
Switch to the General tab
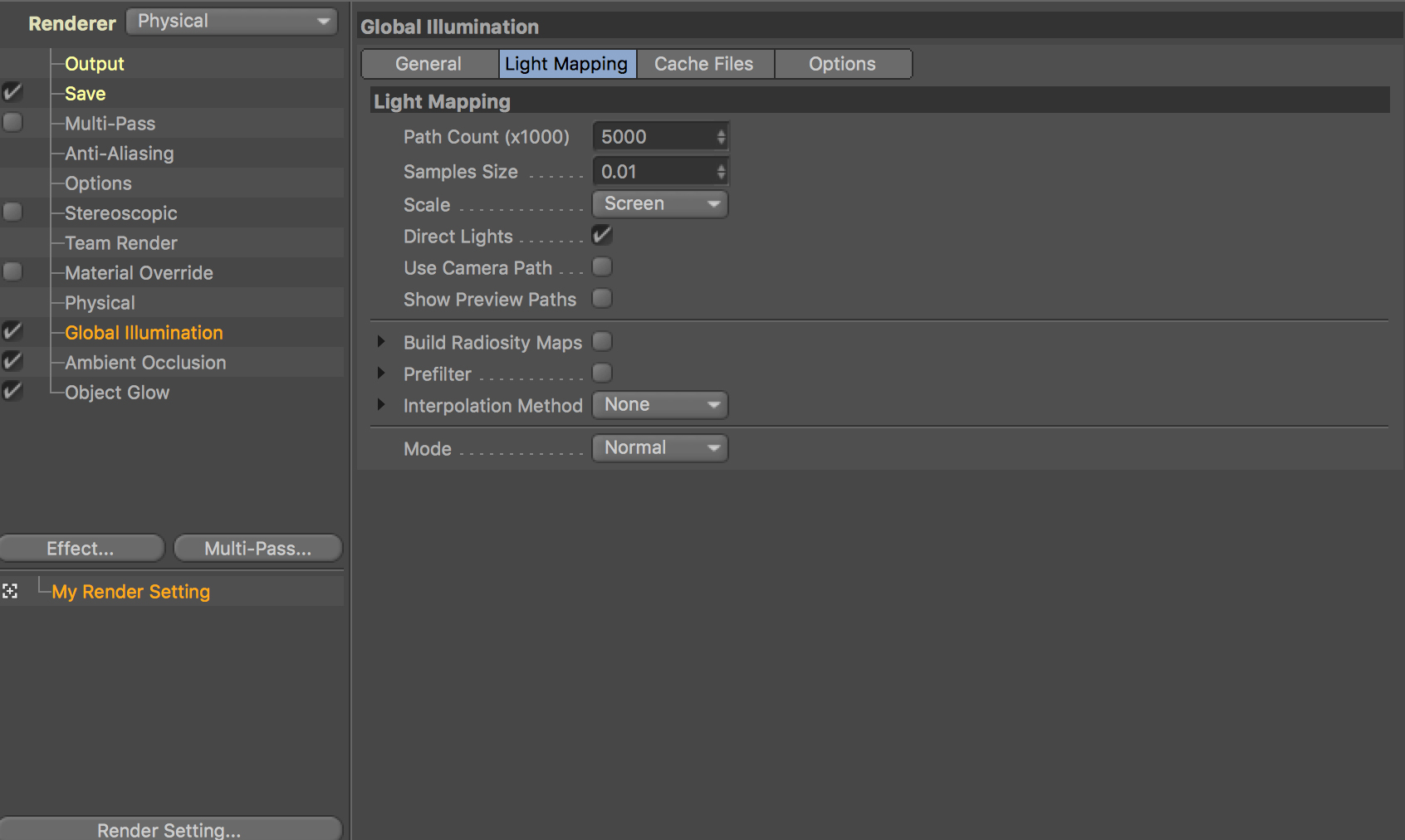(429, 64)
